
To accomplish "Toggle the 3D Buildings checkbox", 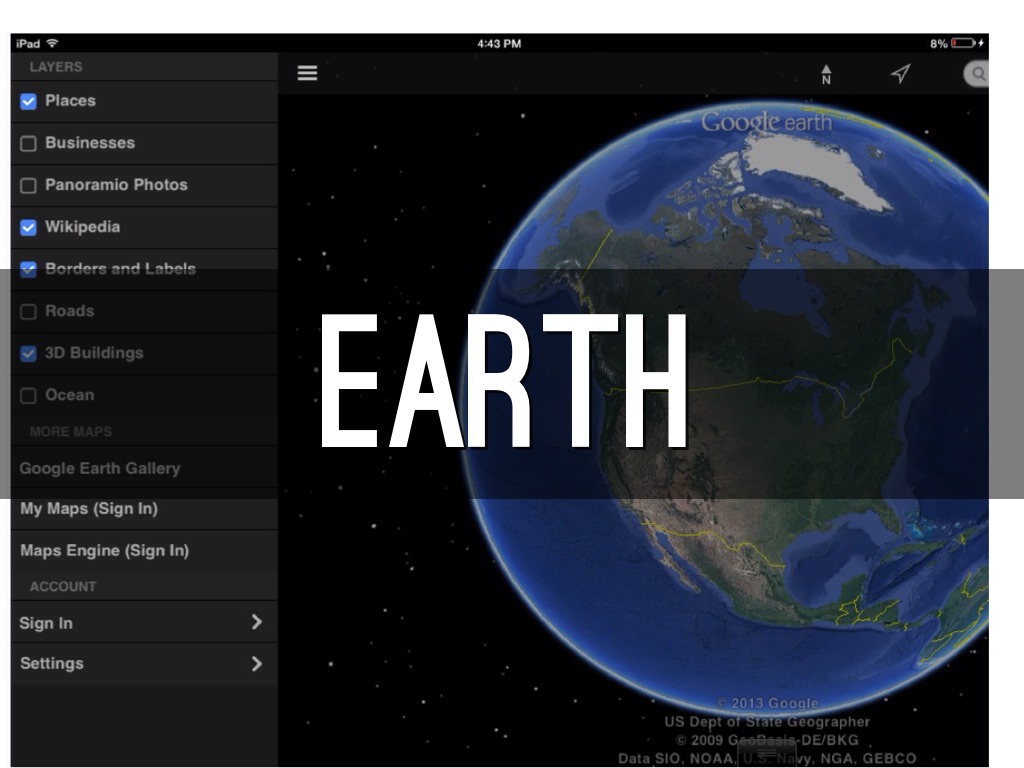I will (28, 353).
